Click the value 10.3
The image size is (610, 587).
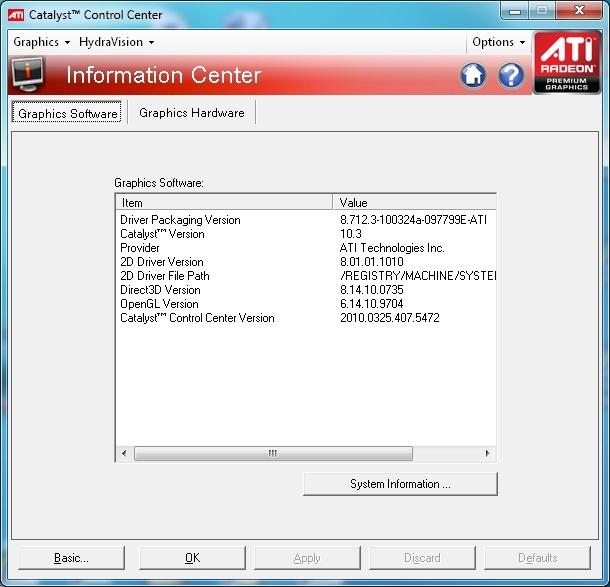click(x=351, y=234)
